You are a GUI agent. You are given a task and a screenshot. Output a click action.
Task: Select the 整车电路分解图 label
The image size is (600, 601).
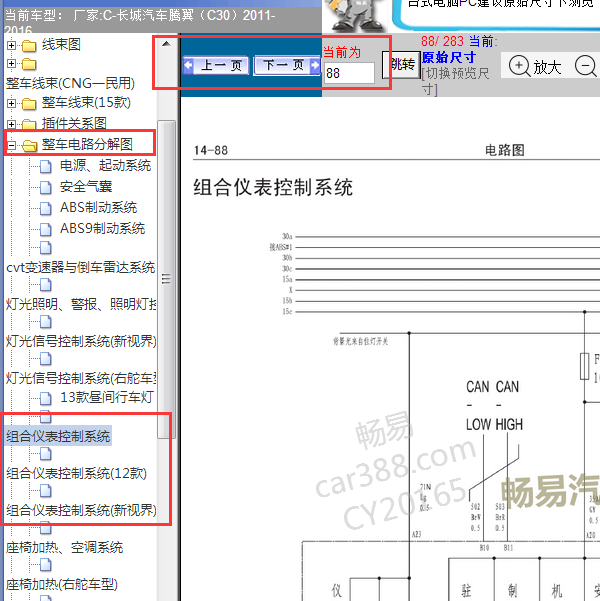87,145
